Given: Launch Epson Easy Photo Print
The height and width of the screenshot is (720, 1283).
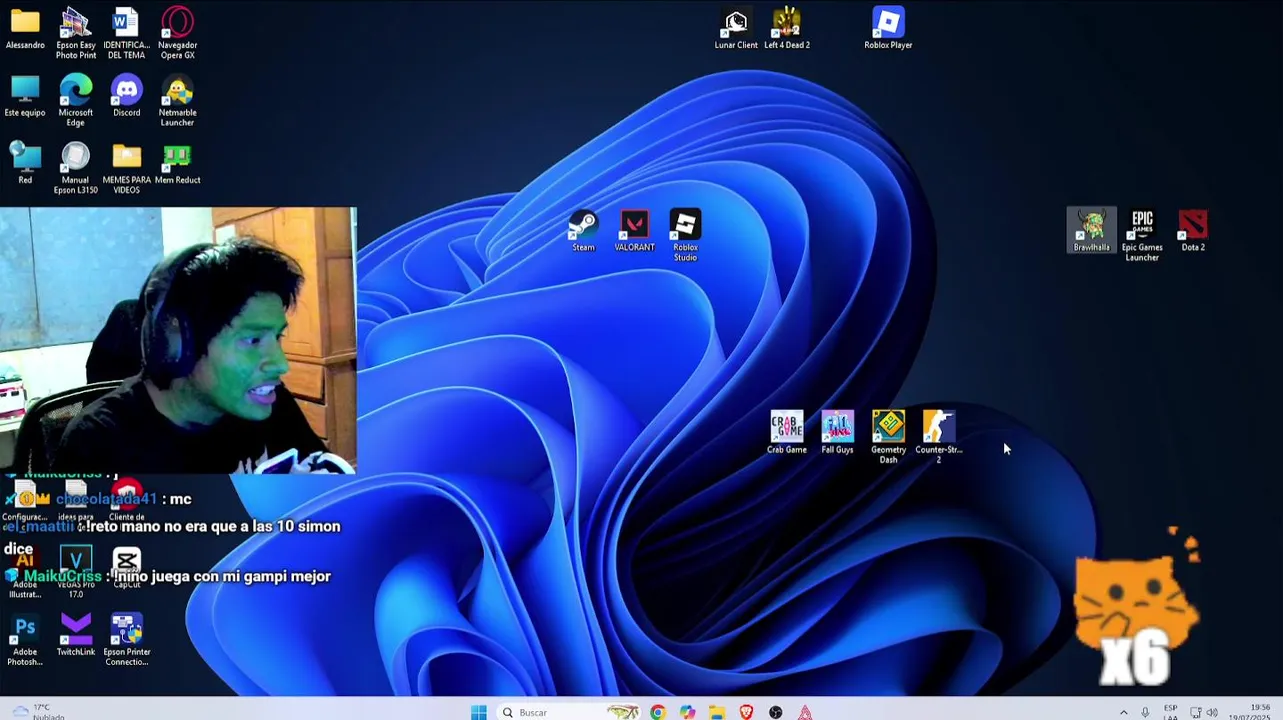Looking at the screenshot, I should (x=76, y=33).
